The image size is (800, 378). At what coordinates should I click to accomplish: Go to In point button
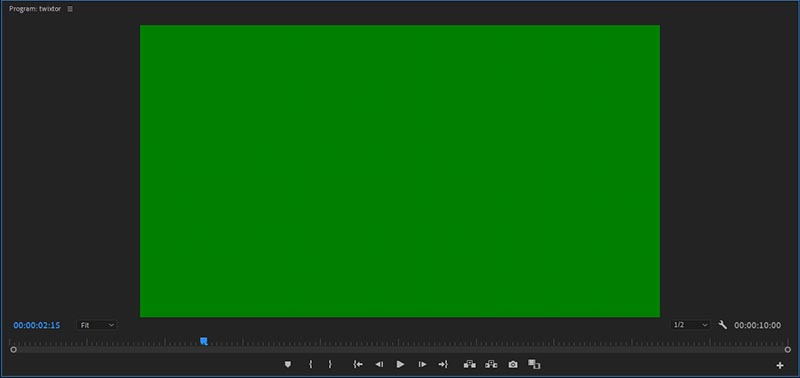[358, 364]
